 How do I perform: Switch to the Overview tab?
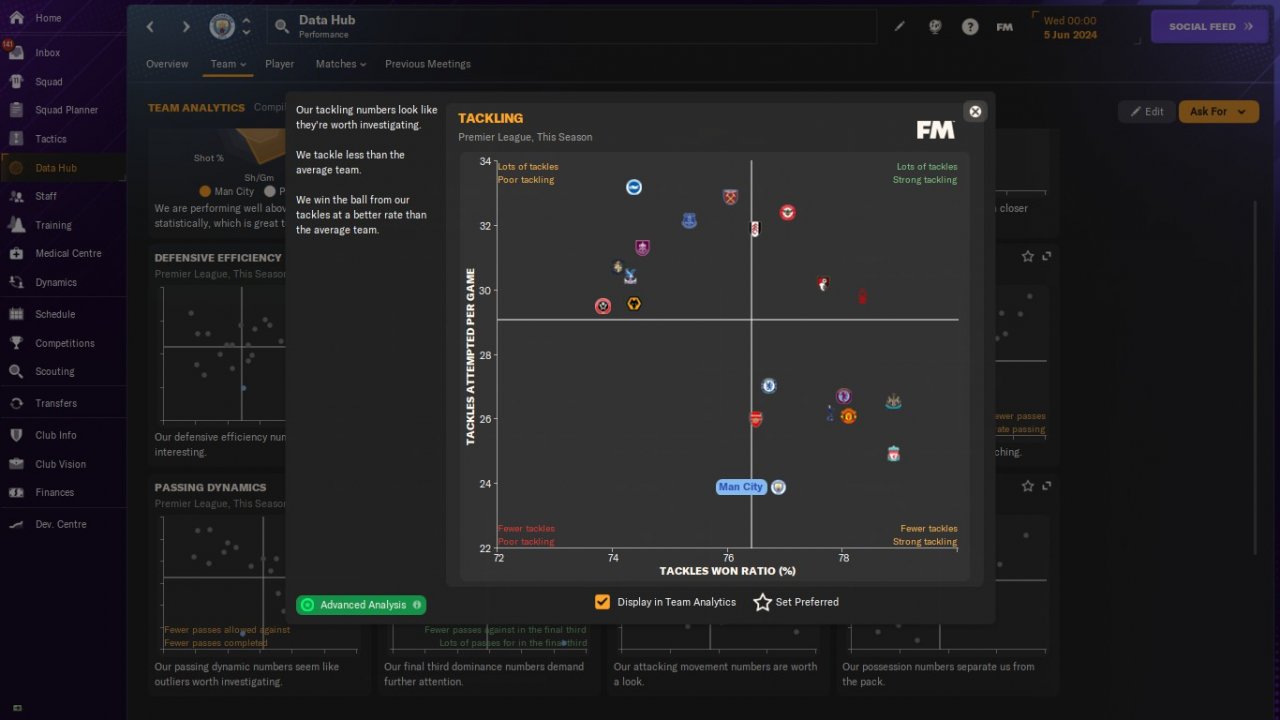(x=167, y=64)
